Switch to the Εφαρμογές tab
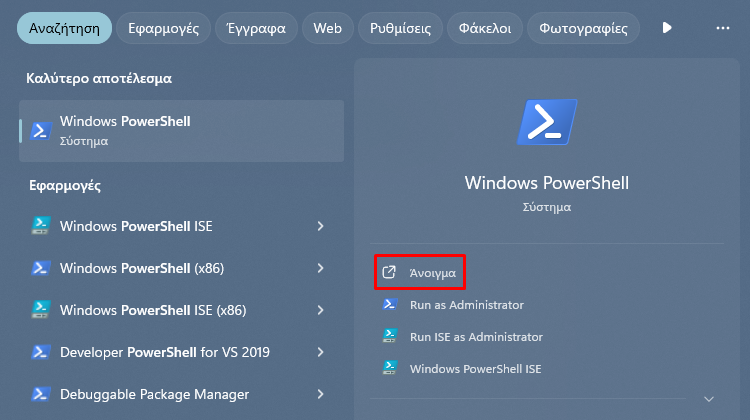This screenshot has height=420, width=750. pos(163,28)
